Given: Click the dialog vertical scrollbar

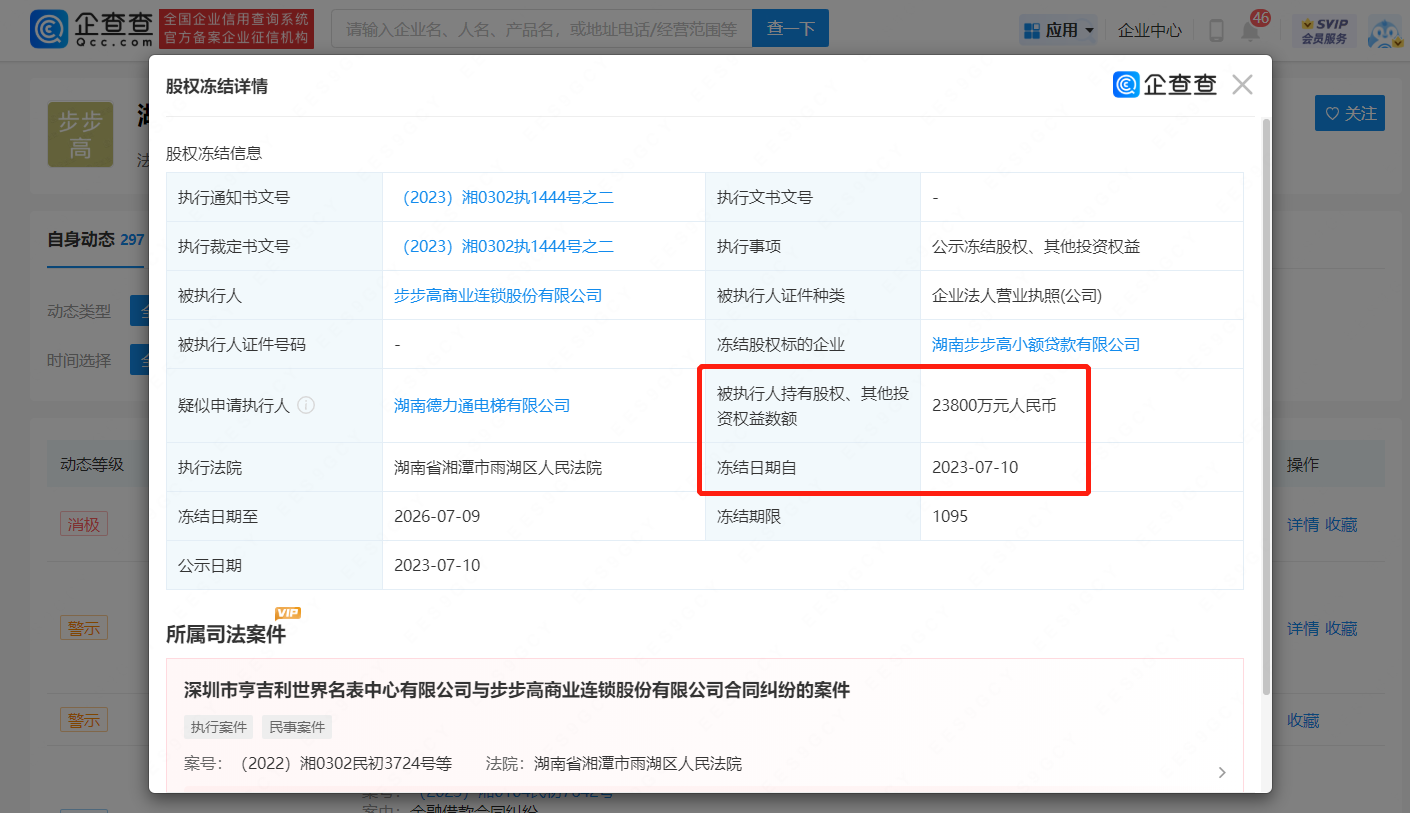Looking at the screenshot, I should [1266, 406].
